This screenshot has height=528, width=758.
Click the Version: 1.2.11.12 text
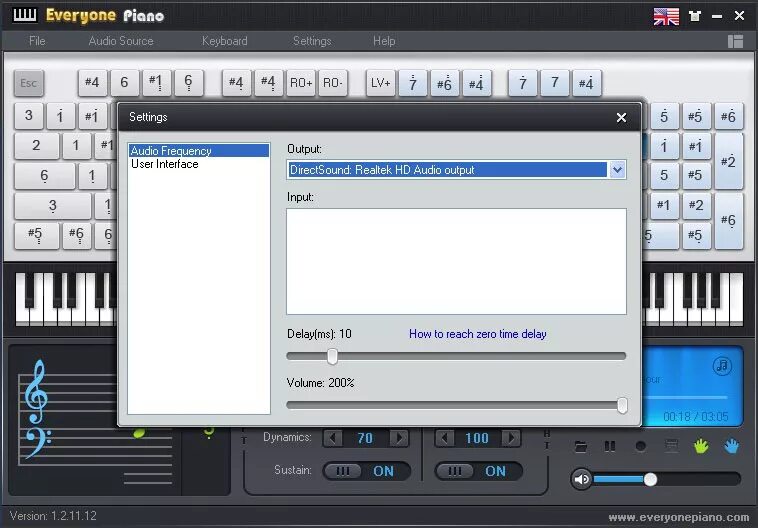(53, 516)
